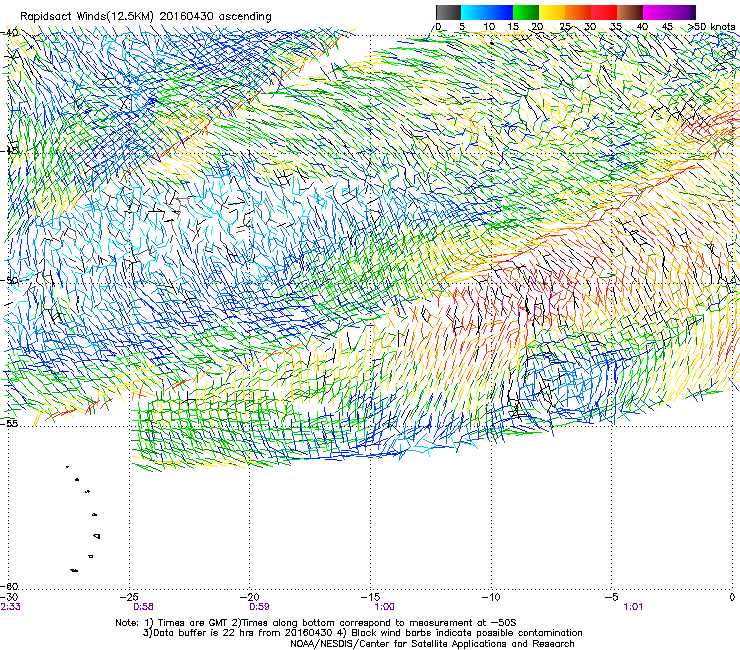Viewport: 740px width, 650px height.
Task: Click the purple time label "1:01"
Action: point(633,607)
